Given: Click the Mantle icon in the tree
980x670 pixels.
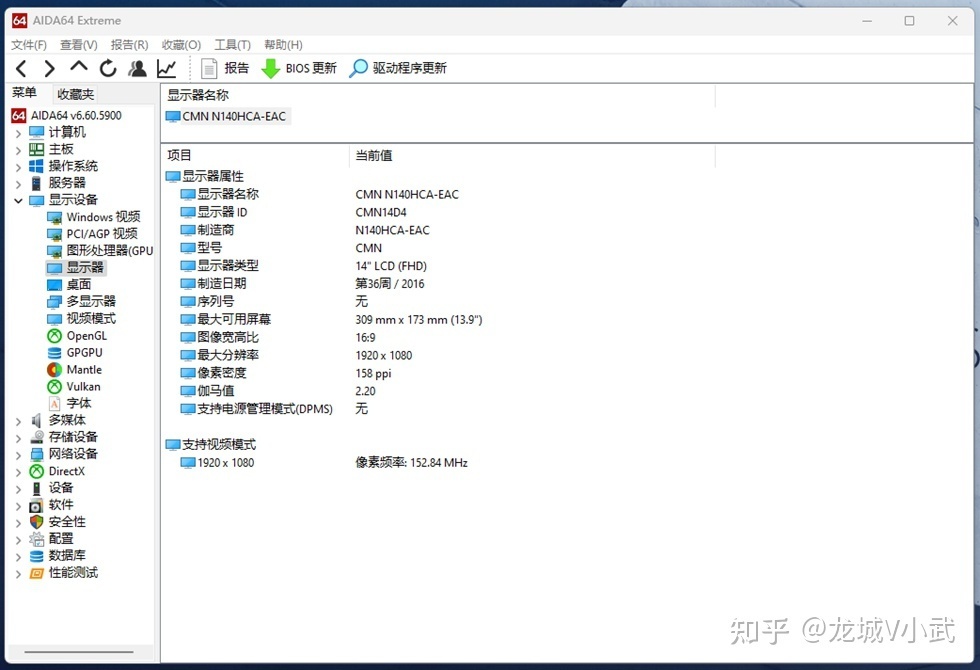Looking at the screenshot, I should coord(54,369).
